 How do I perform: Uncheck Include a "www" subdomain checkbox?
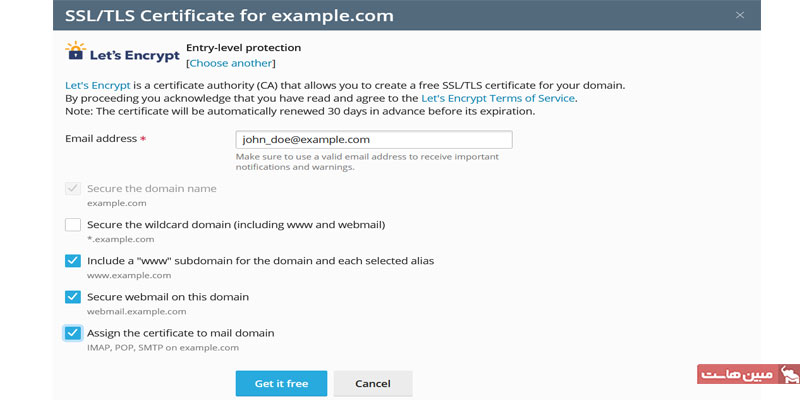point(73,261)
